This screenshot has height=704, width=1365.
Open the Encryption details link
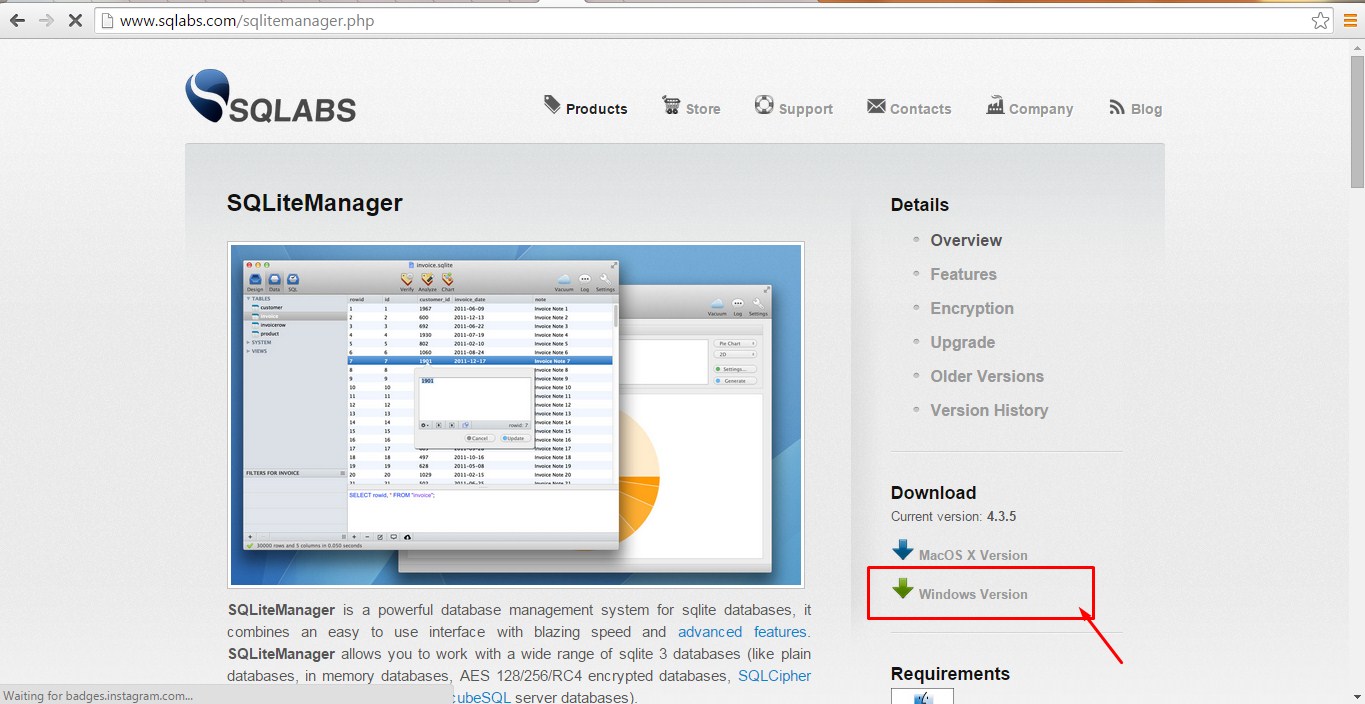(x=972, y=308)
